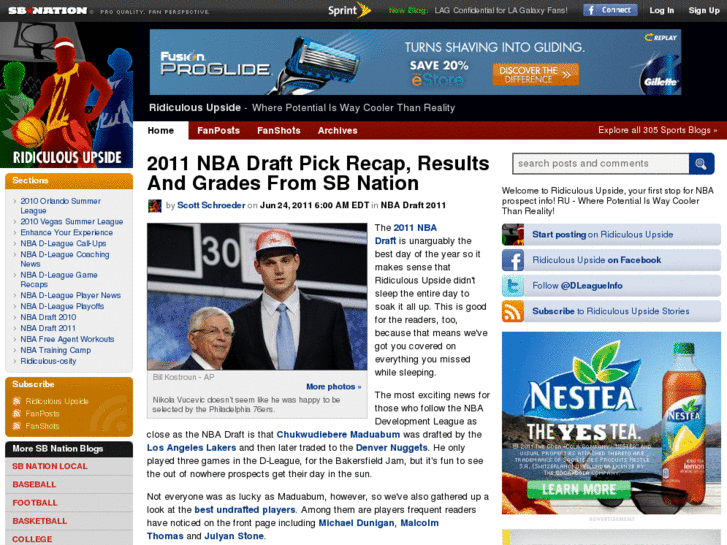This screenshot has width=727, height=545.
Task: Click RSS icon beside FanPosts subscribe
Action: pyautogui.click(x=17, y=413)
